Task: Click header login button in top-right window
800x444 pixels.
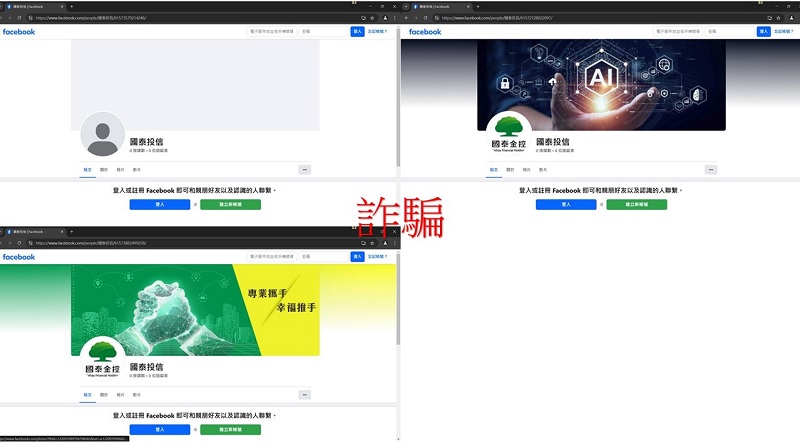Action: [x=764, y=31]
